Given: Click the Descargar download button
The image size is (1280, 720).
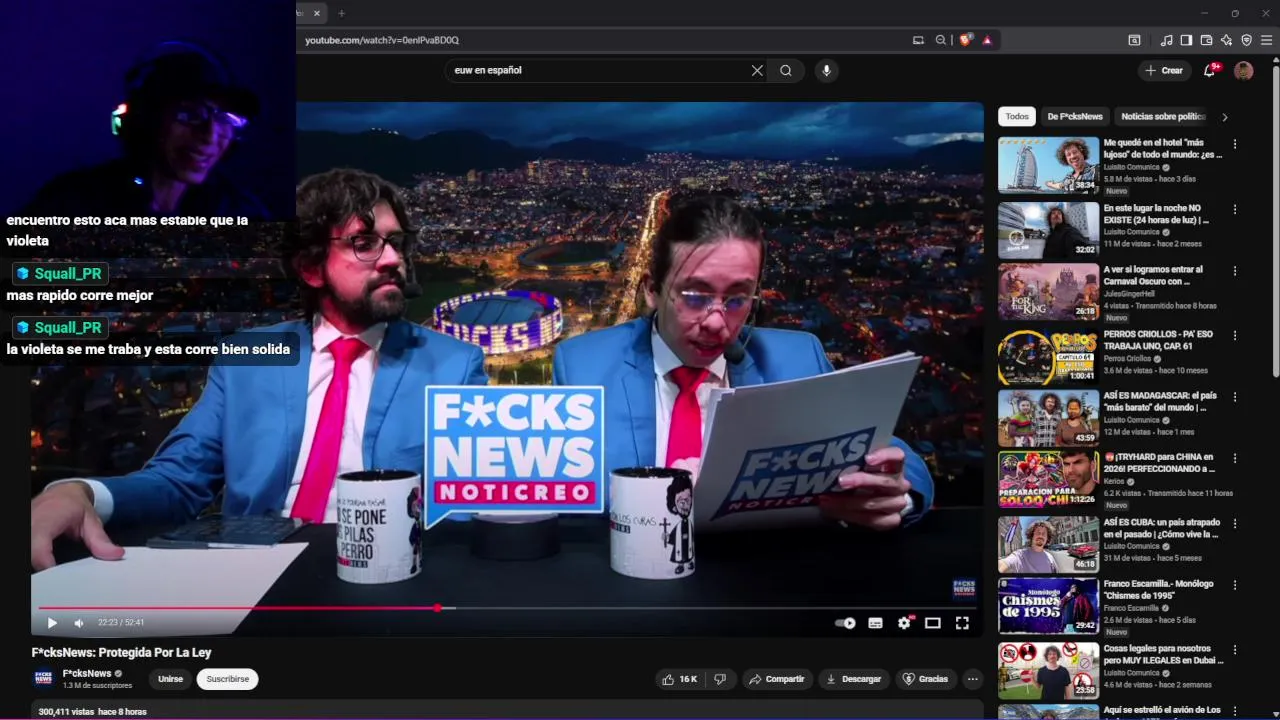Looking at the screenshot, I should (x=853, y=679).
